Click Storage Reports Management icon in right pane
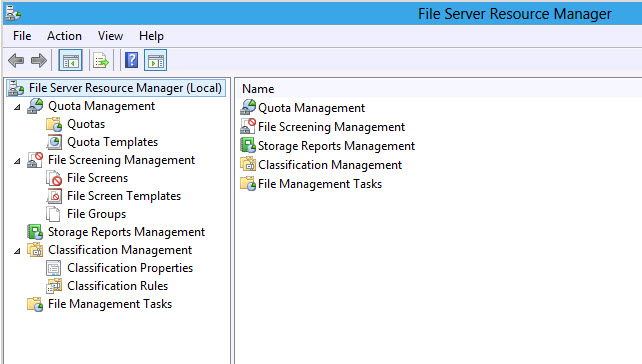 click(248, 145)
